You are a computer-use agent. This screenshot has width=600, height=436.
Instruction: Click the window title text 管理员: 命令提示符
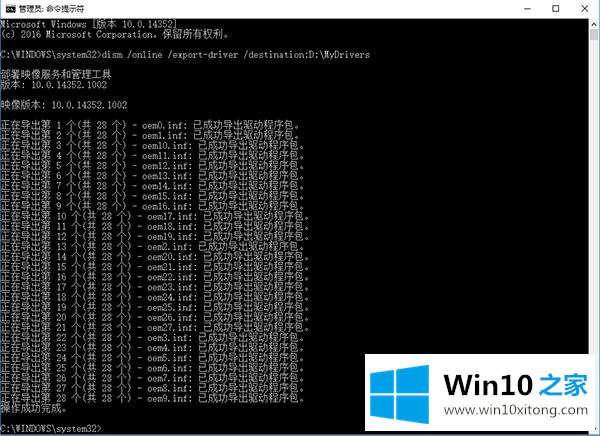(x=51, y=9)
